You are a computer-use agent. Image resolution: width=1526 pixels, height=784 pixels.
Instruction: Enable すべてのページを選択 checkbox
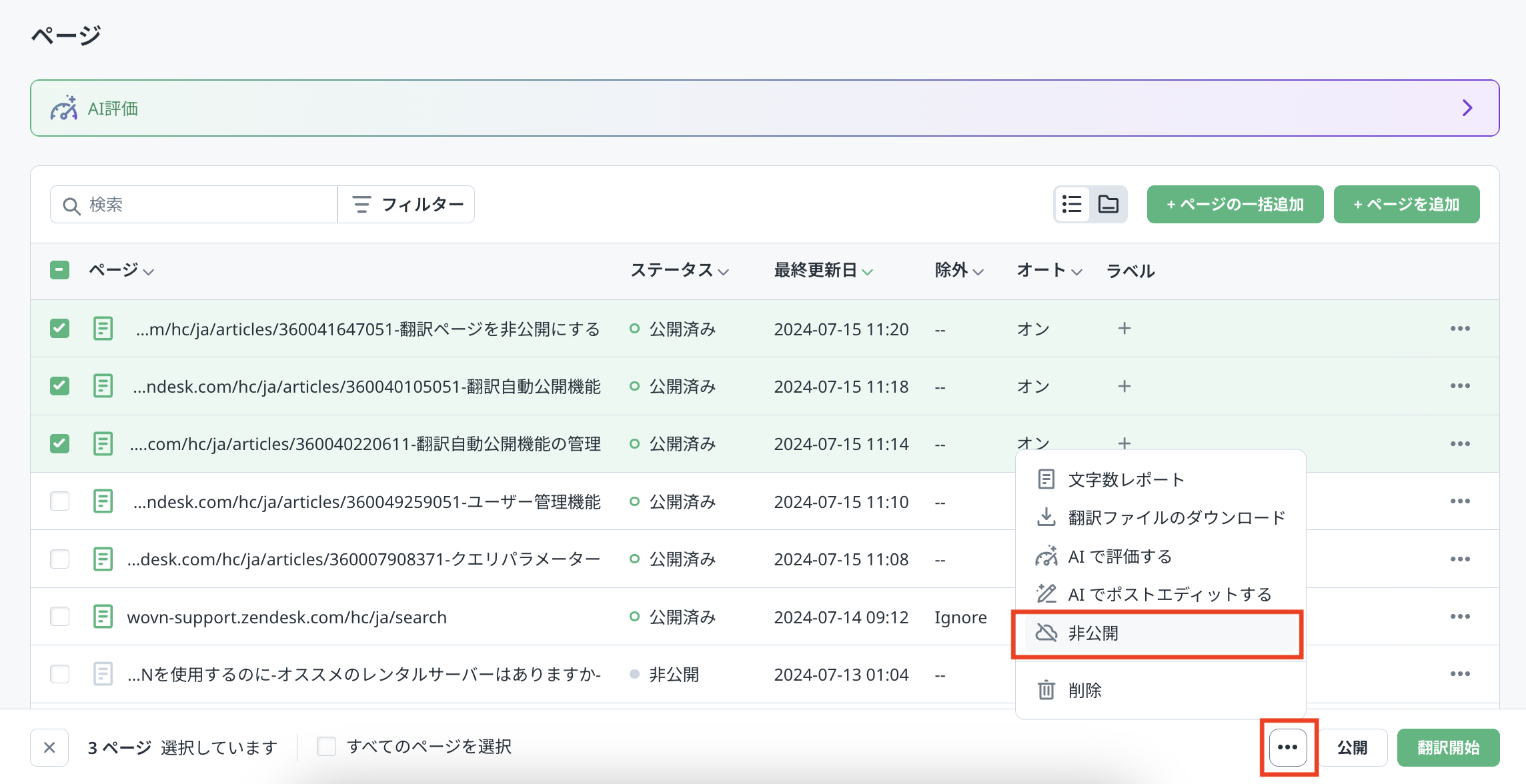coord(326,747)
